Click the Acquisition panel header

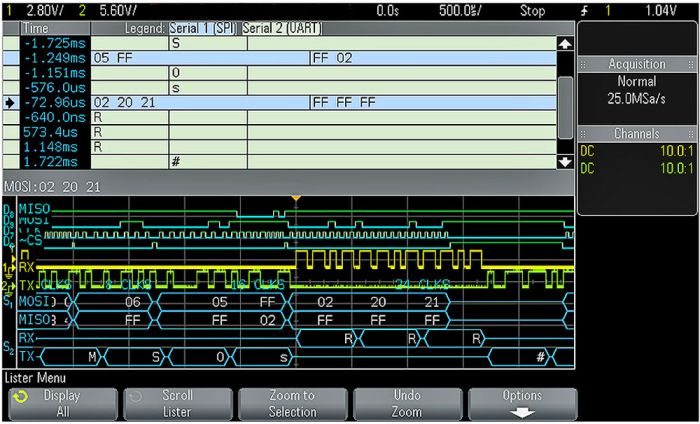(637, 64)
